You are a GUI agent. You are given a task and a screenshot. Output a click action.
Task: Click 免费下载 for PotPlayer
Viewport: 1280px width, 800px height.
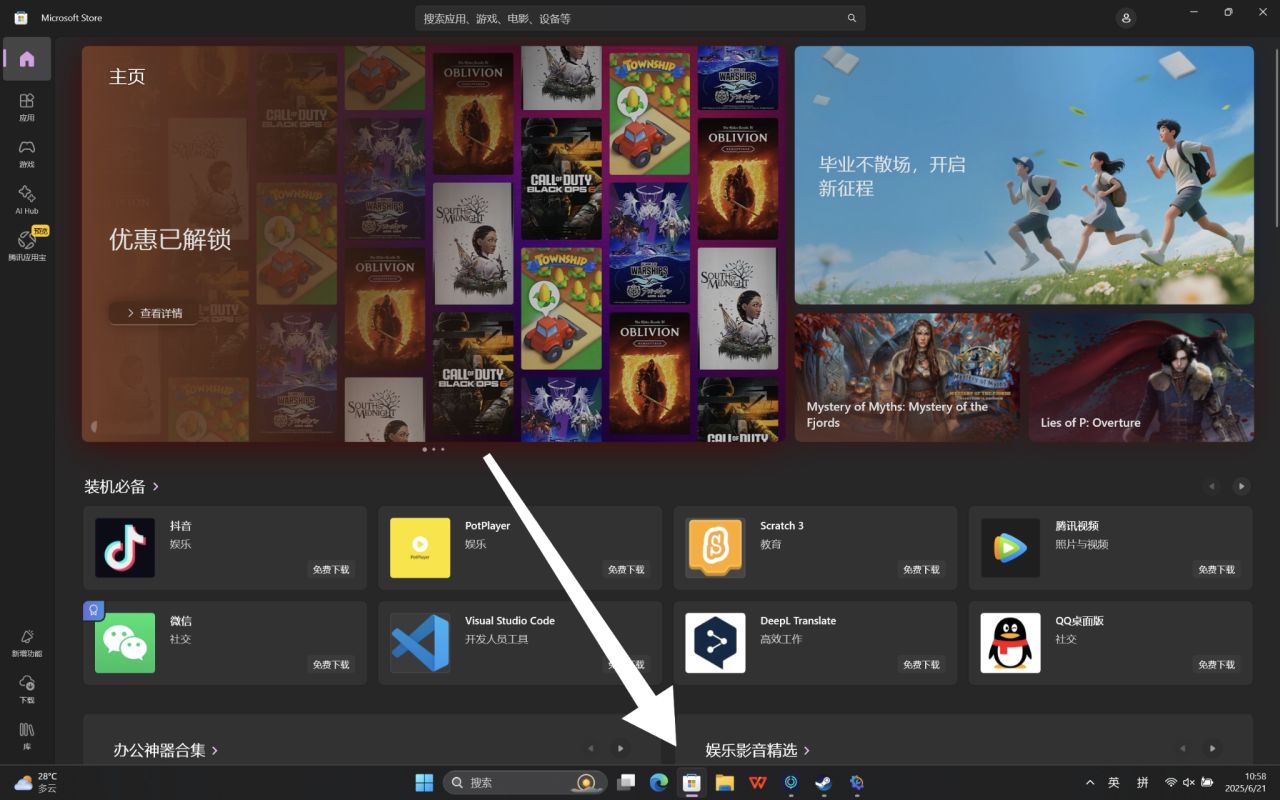click(626, 569)
